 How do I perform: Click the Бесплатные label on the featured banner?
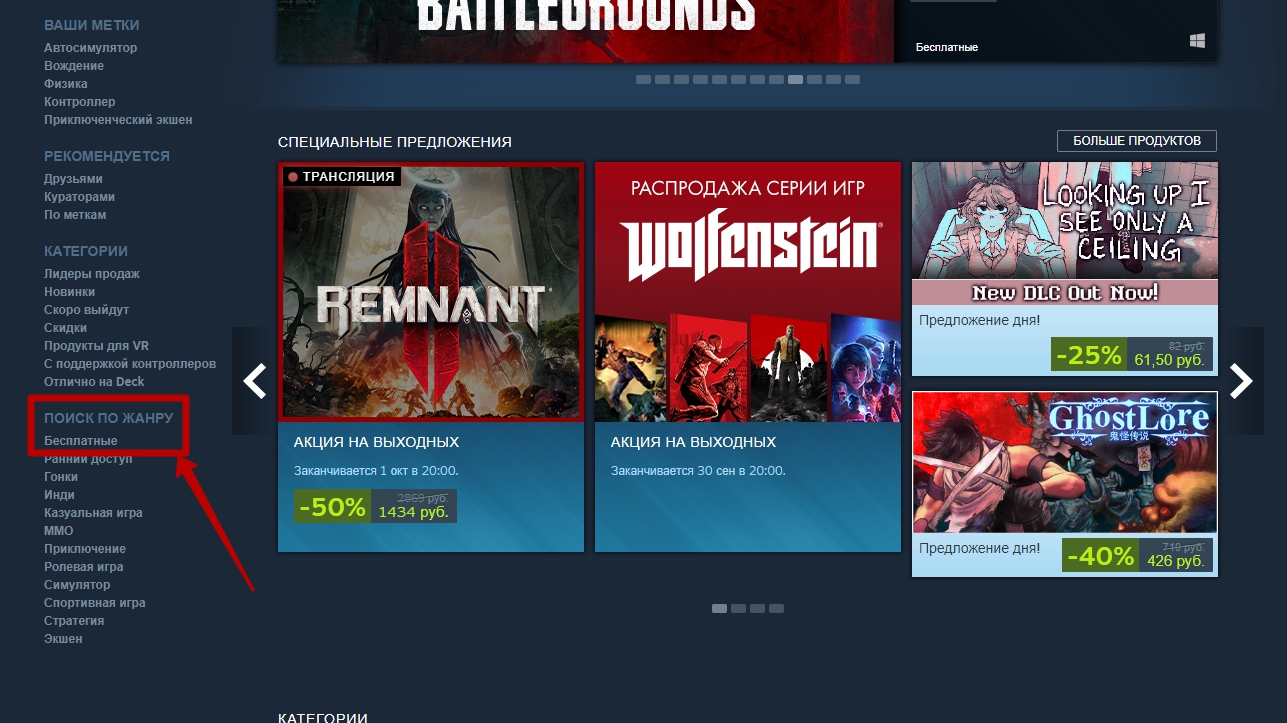pos(947,47)
